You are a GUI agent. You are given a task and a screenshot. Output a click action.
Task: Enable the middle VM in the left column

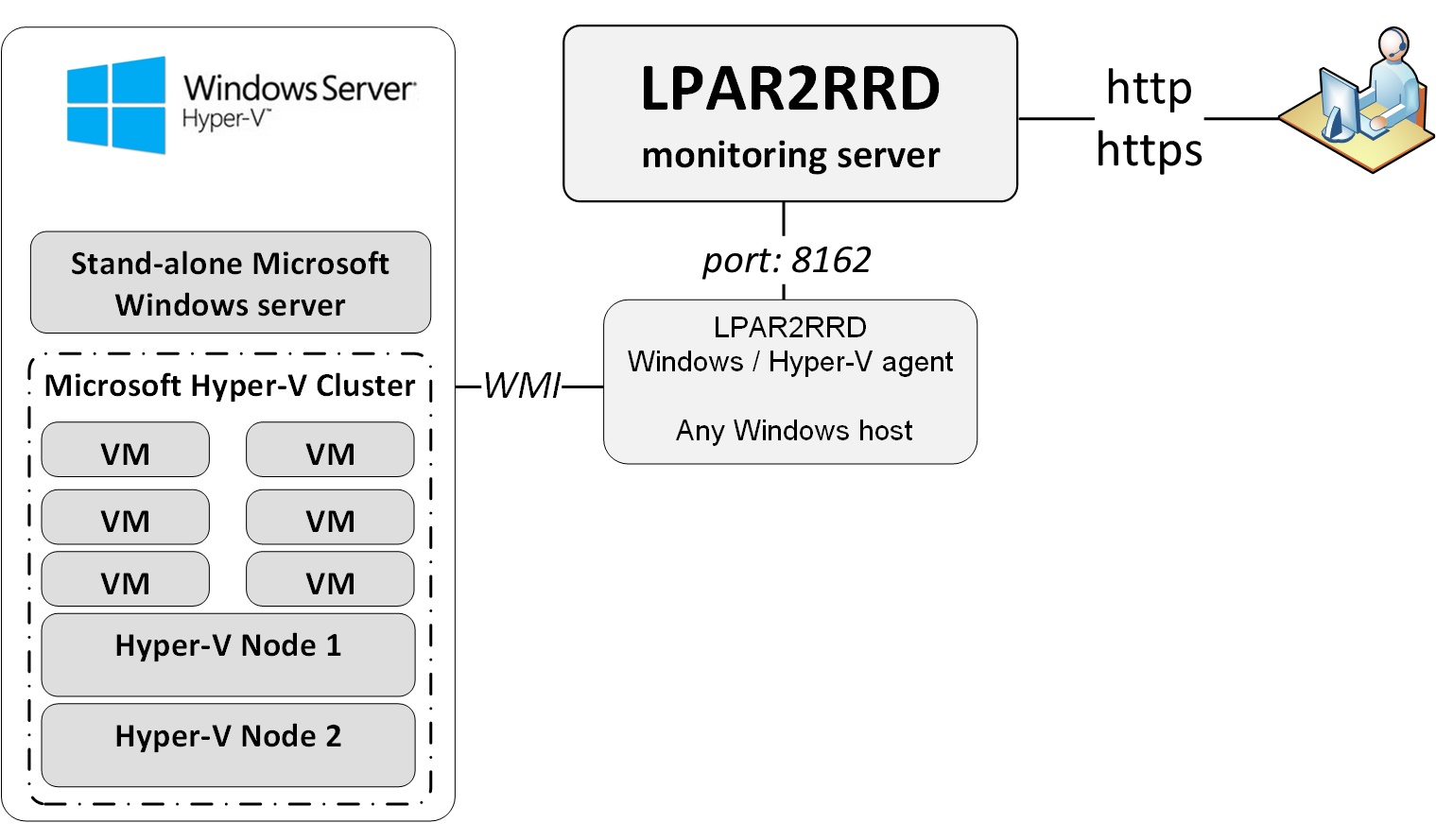point(125,518)
